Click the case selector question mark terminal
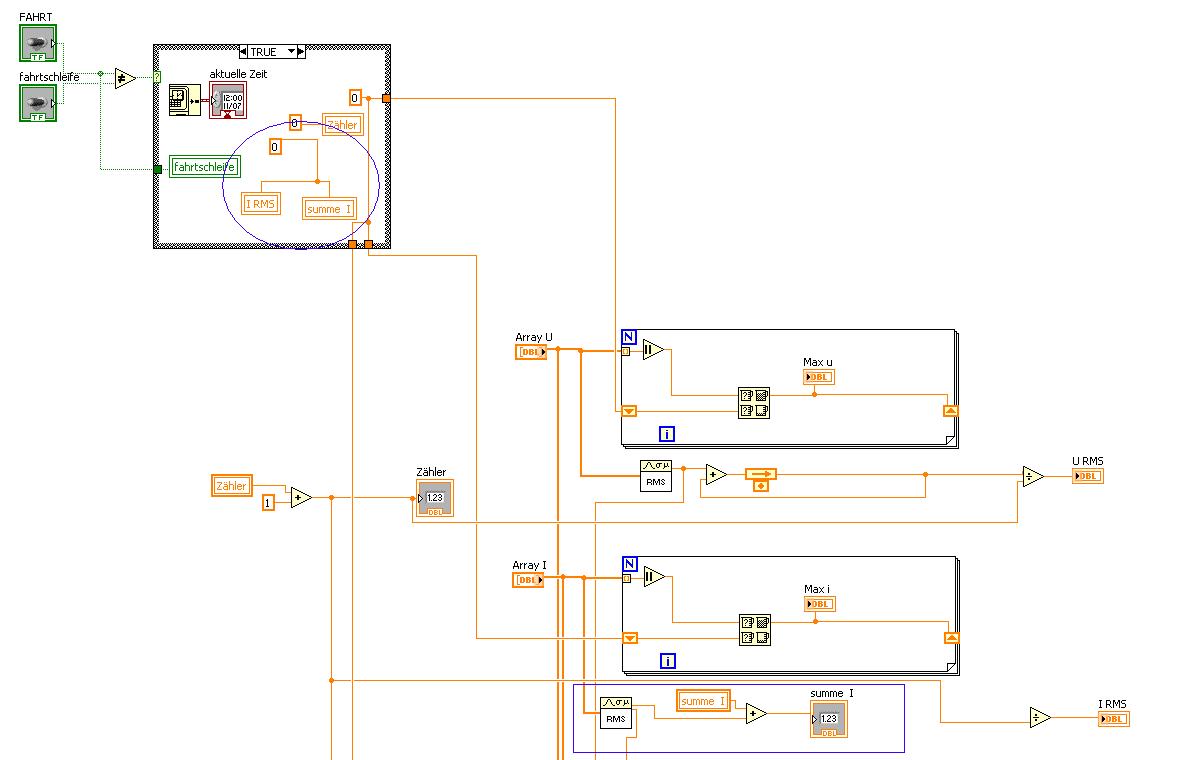Screen dimensions: 1180x760 [157, 77]
